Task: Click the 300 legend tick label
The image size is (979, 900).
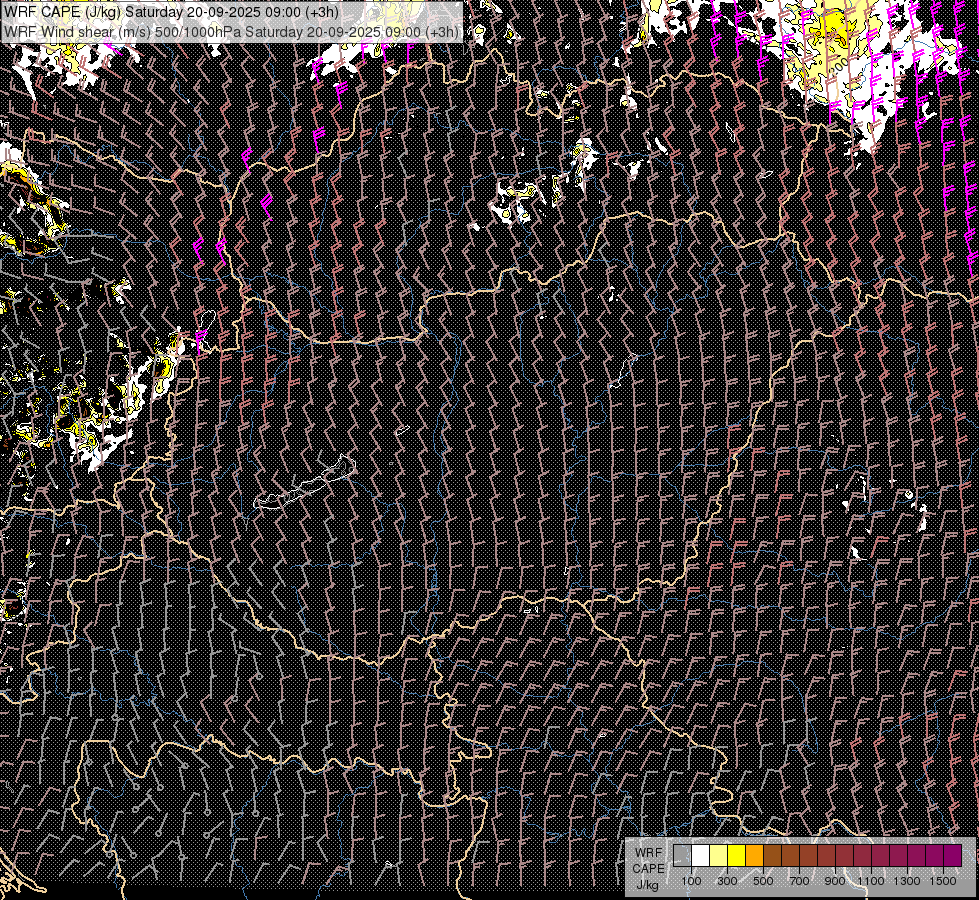Action: (727, 881)
